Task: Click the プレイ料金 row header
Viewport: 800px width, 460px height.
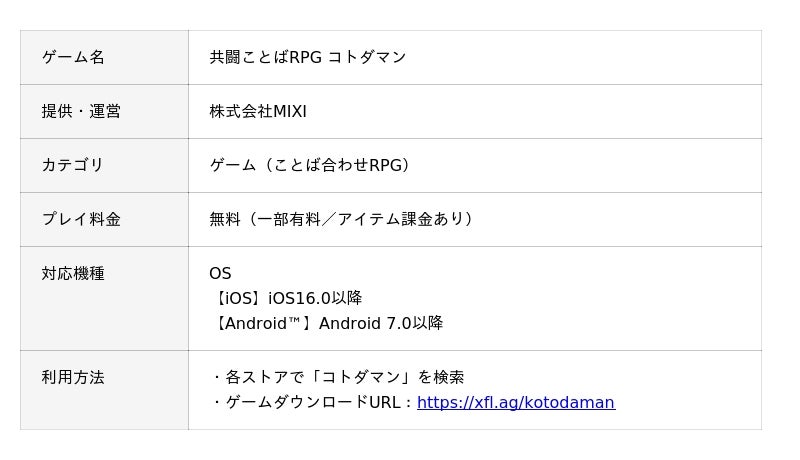Action: click(x=81, y=219)
